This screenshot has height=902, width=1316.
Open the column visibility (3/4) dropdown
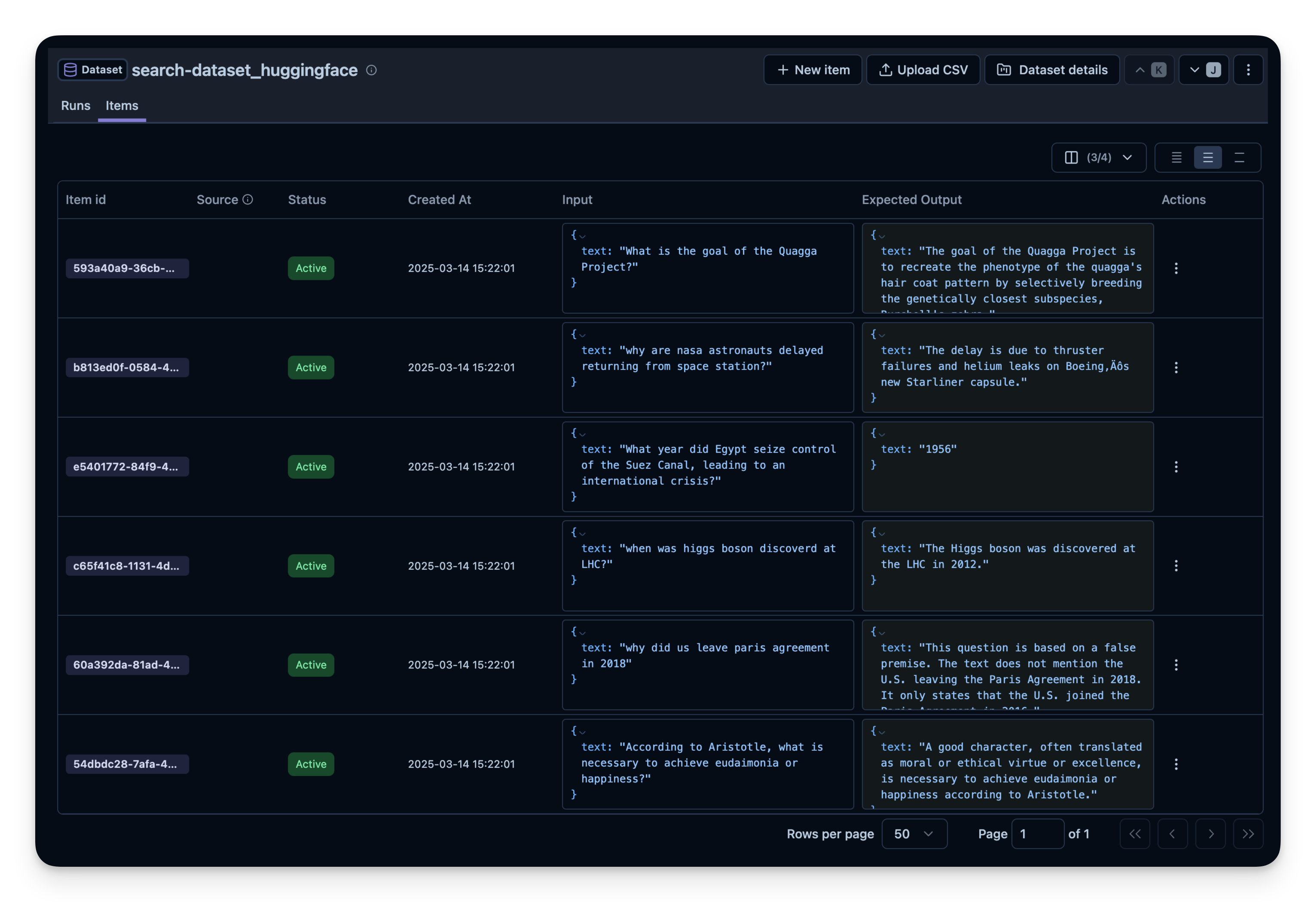(x=1099, y=157)
